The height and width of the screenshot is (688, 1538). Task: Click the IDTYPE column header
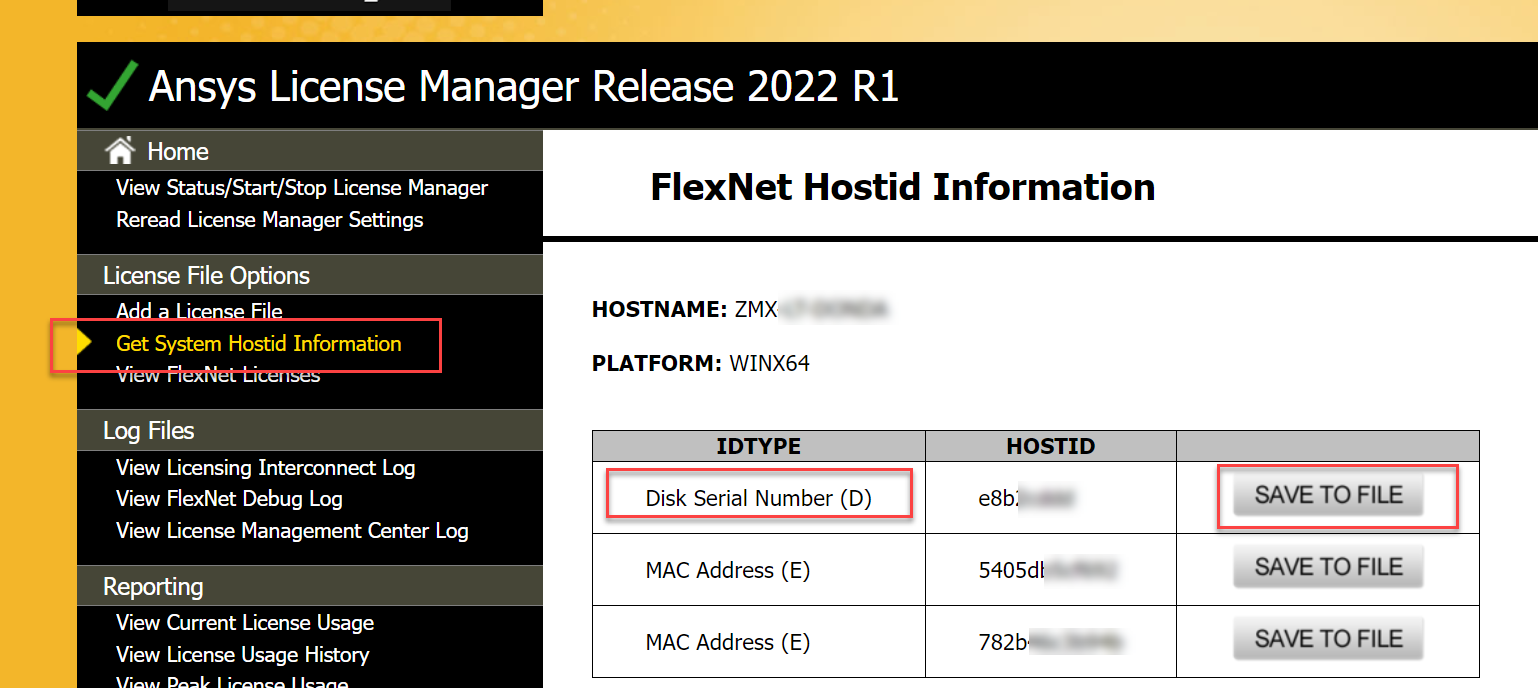tap(759, 447)
